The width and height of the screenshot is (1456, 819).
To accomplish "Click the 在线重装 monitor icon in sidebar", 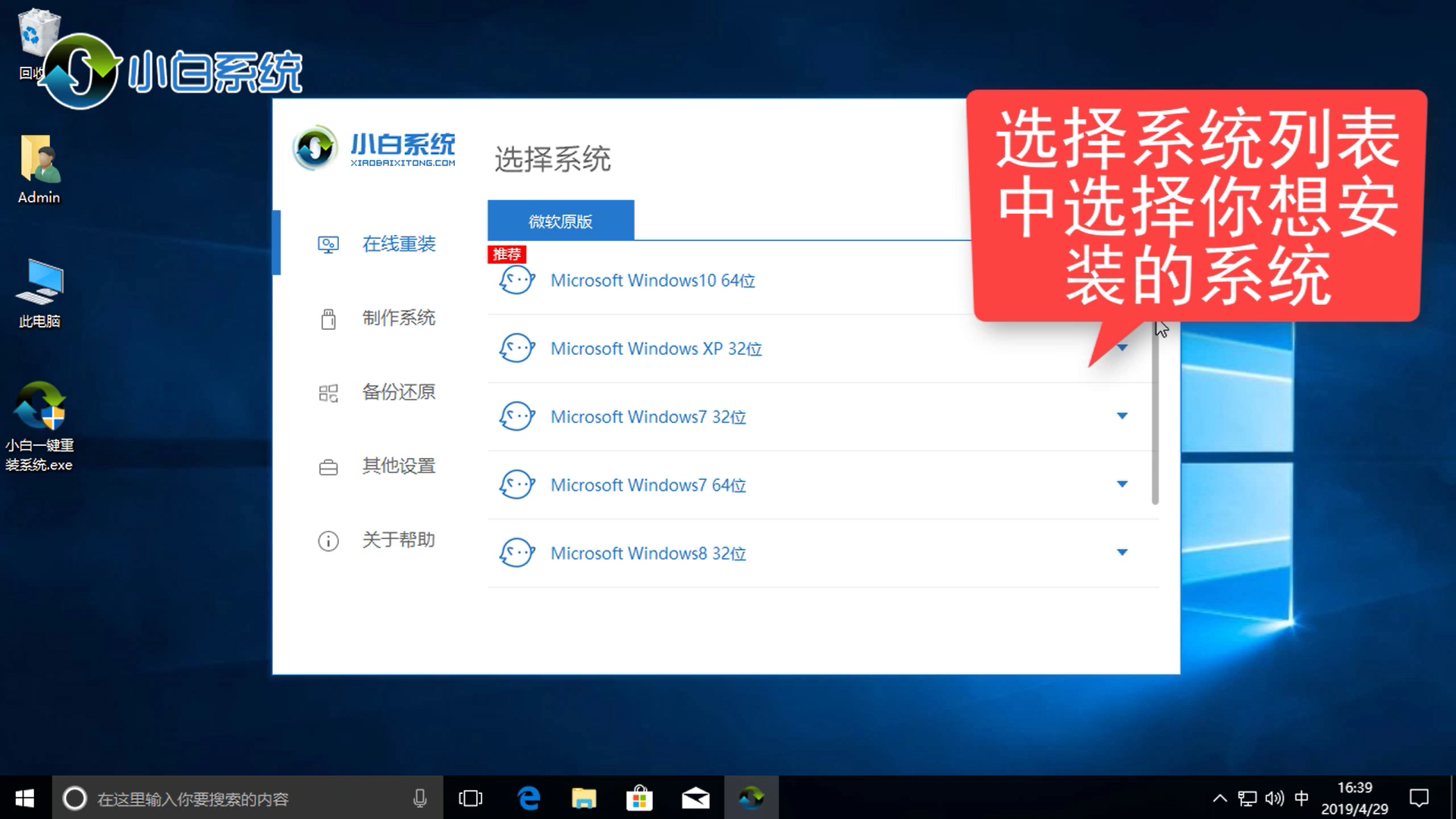I will pyautogui.click(x=328, y=244).
